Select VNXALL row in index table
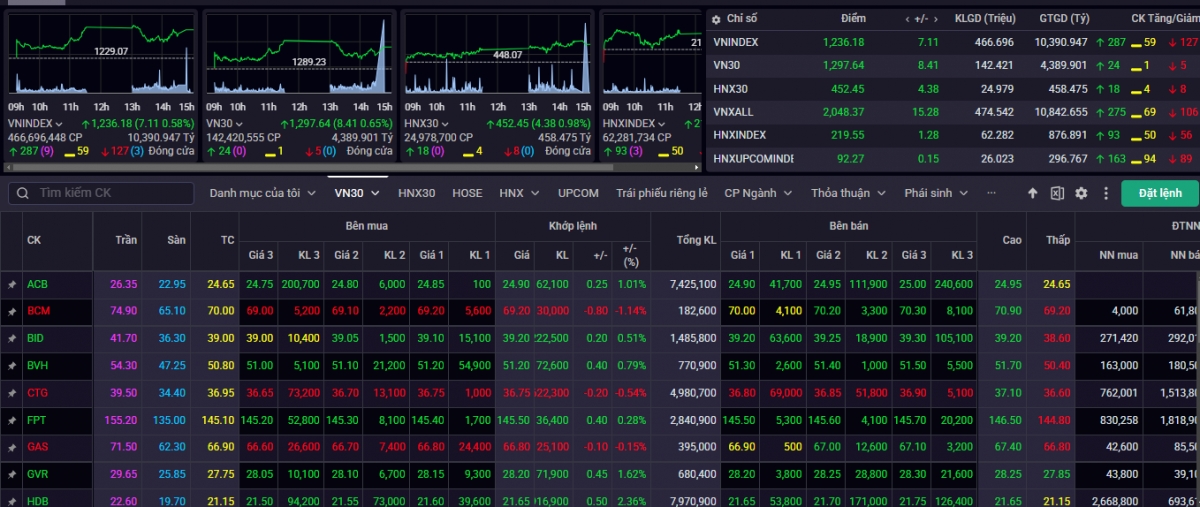1200x507 pixels. click(x=953, y=112)
